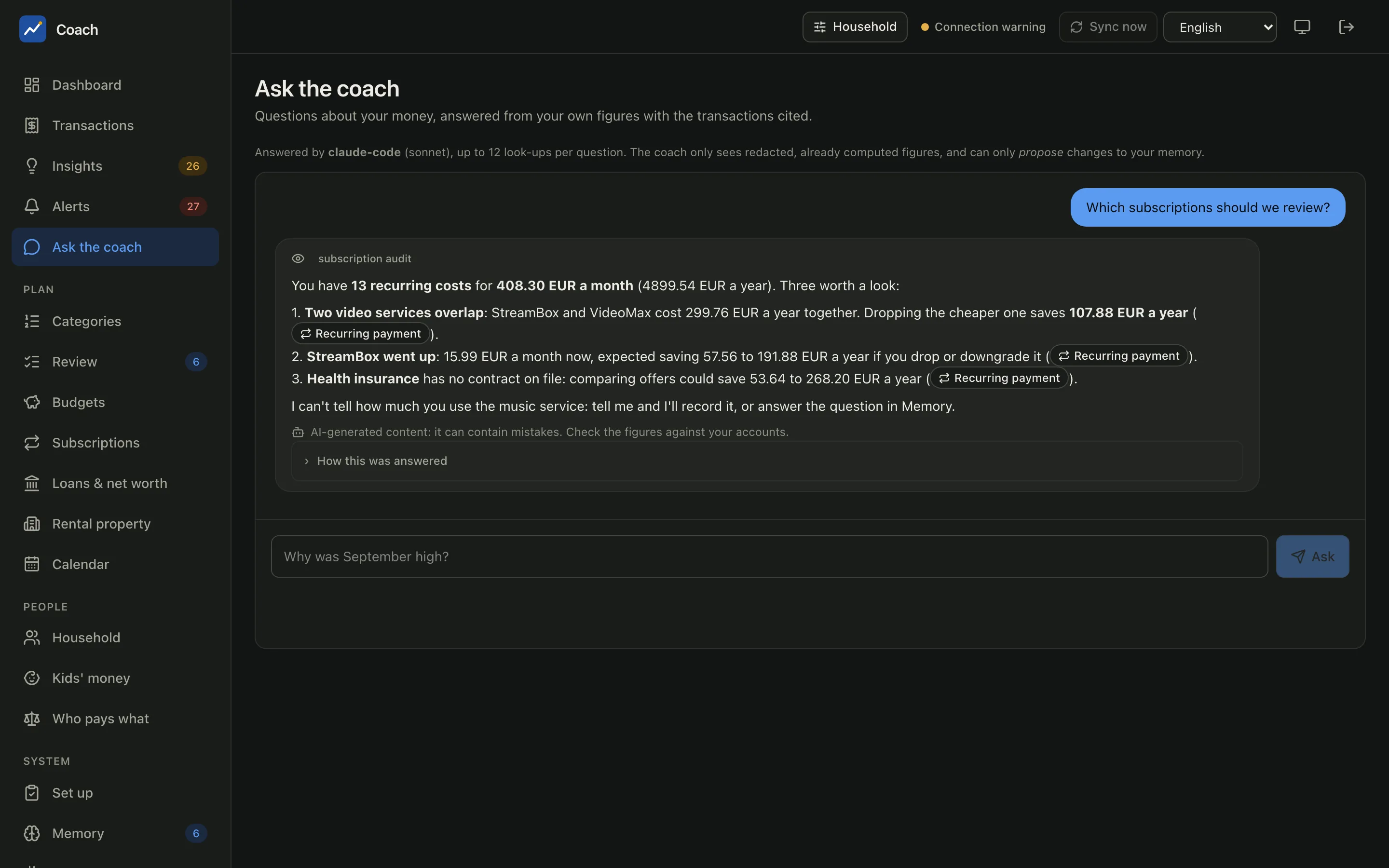The image size is (1389, 868).
Task: Click the Who pays what scales icon
Action: [31, 719]
